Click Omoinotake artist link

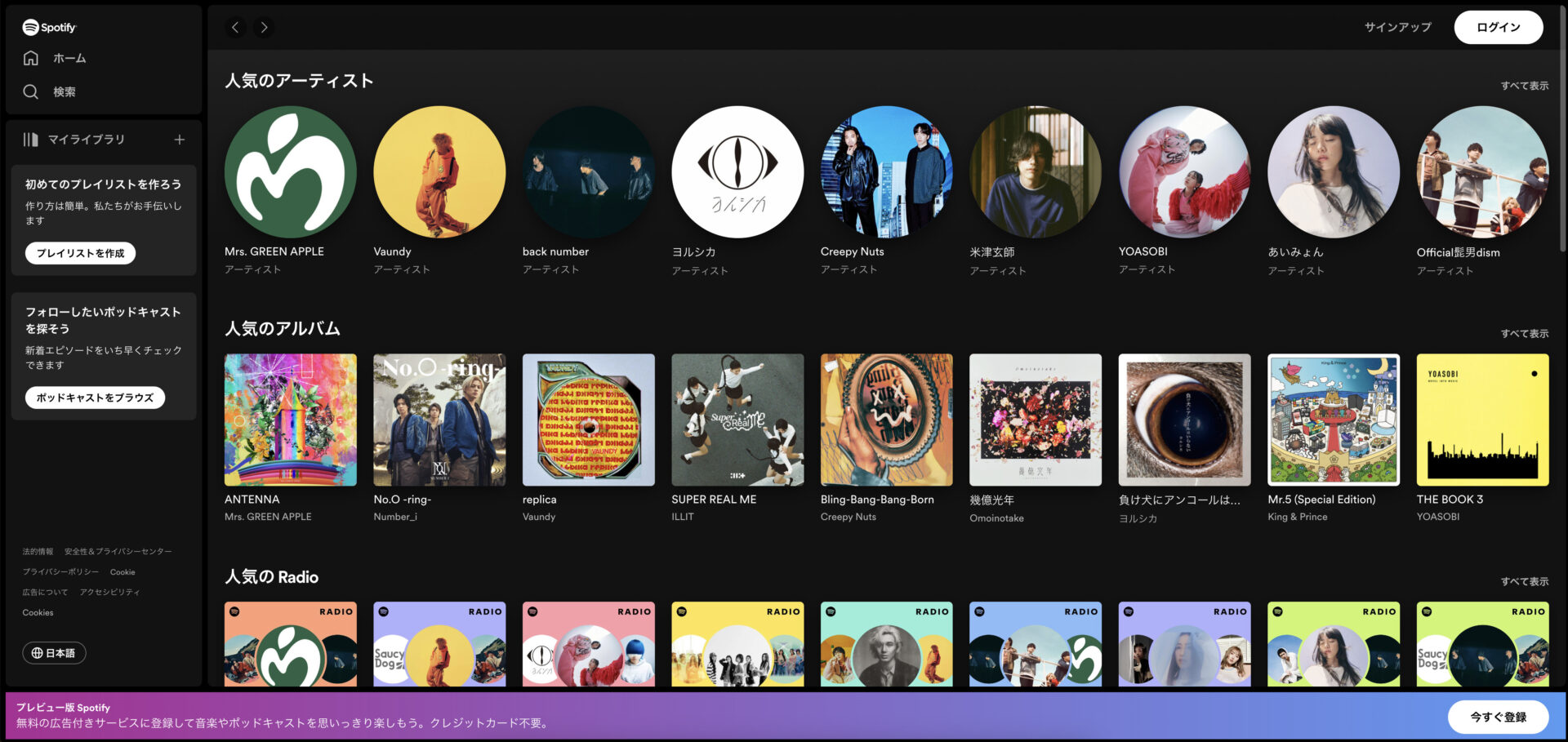996,518
